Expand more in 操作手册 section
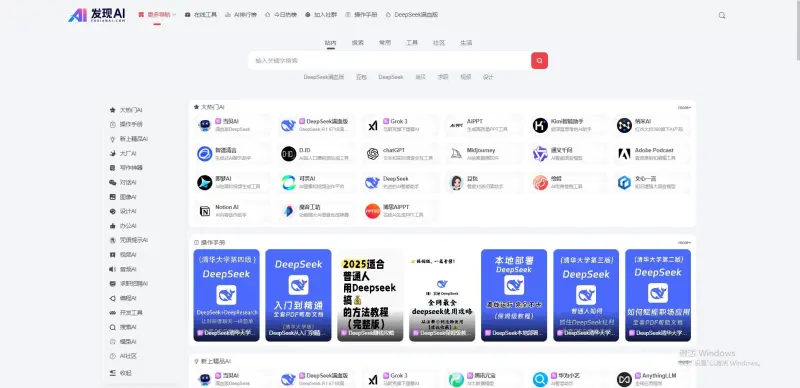The image size is (800, 388). (684, 242)
